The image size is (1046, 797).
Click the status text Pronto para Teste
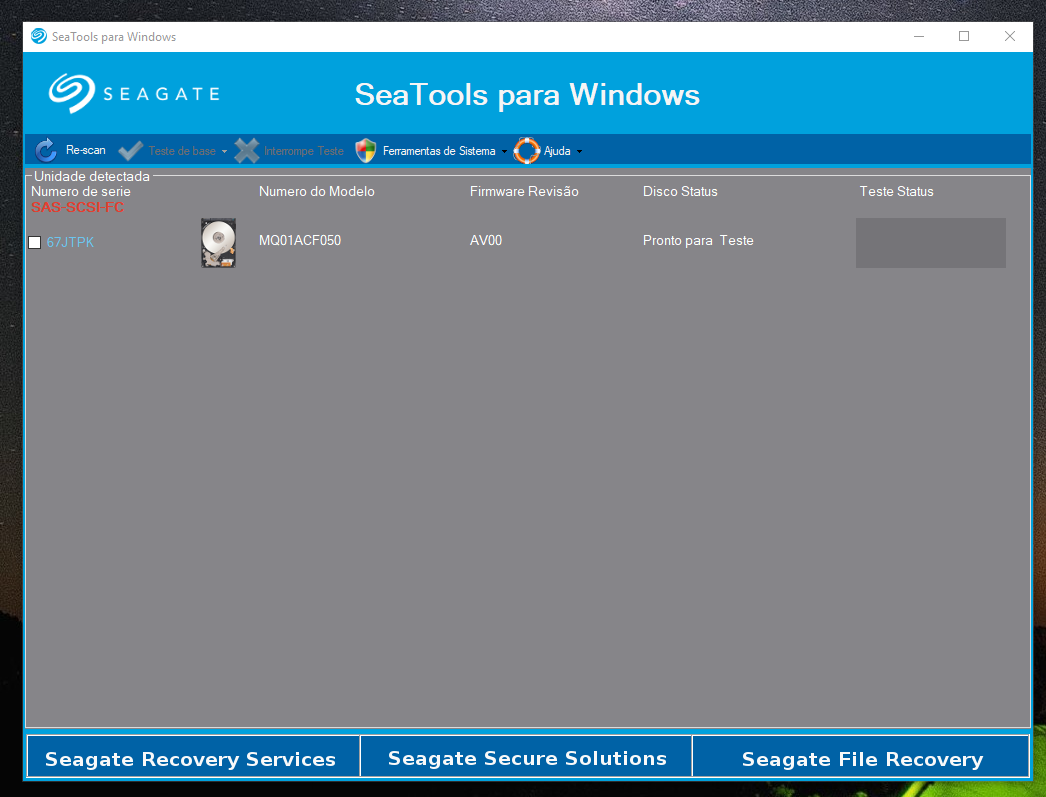click(x=698, y=240)
